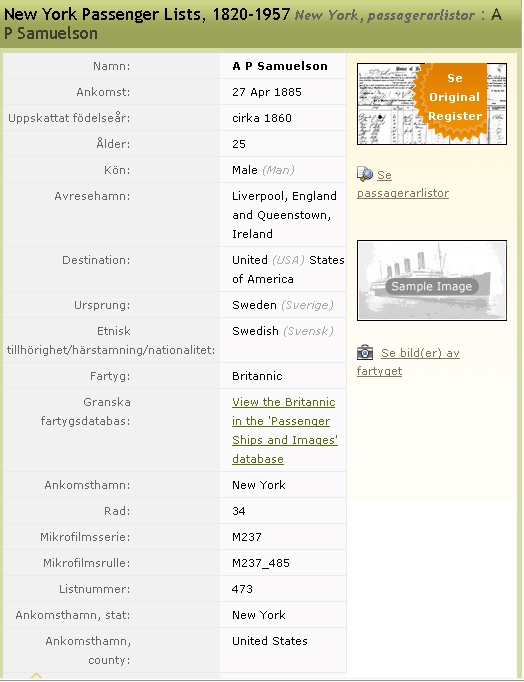524x682 pixels.
Task: Select the name value A P Samuelson
Action: pos(280,66)
